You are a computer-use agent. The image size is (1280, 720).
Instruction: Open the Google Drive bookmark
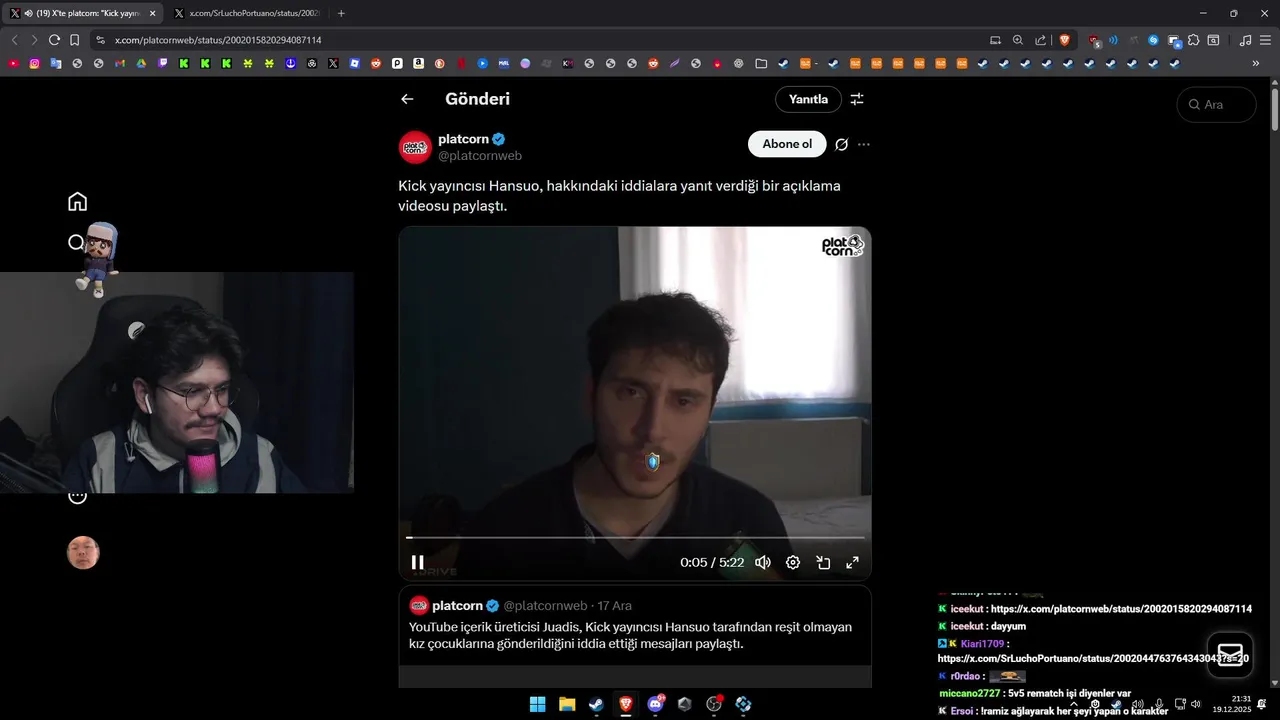[141, 63]
